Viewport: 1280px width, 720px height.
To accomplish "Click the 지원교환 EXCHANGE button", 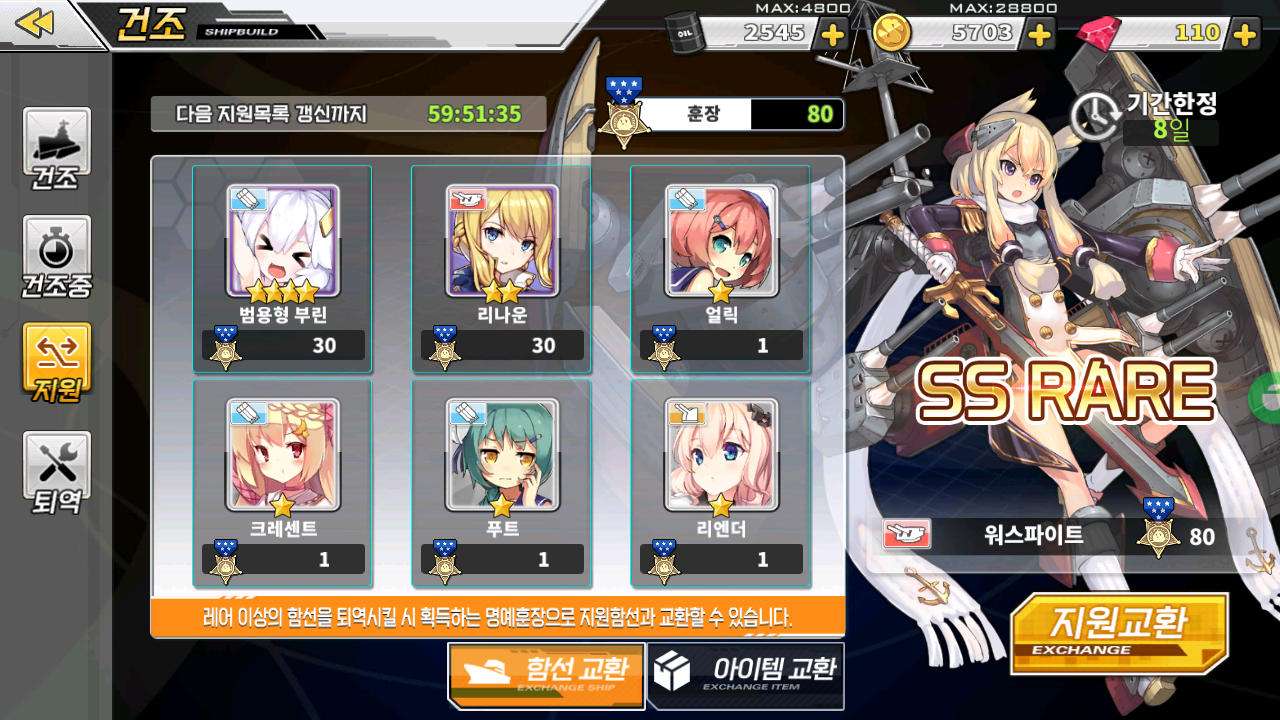I will coord(1119,633).
